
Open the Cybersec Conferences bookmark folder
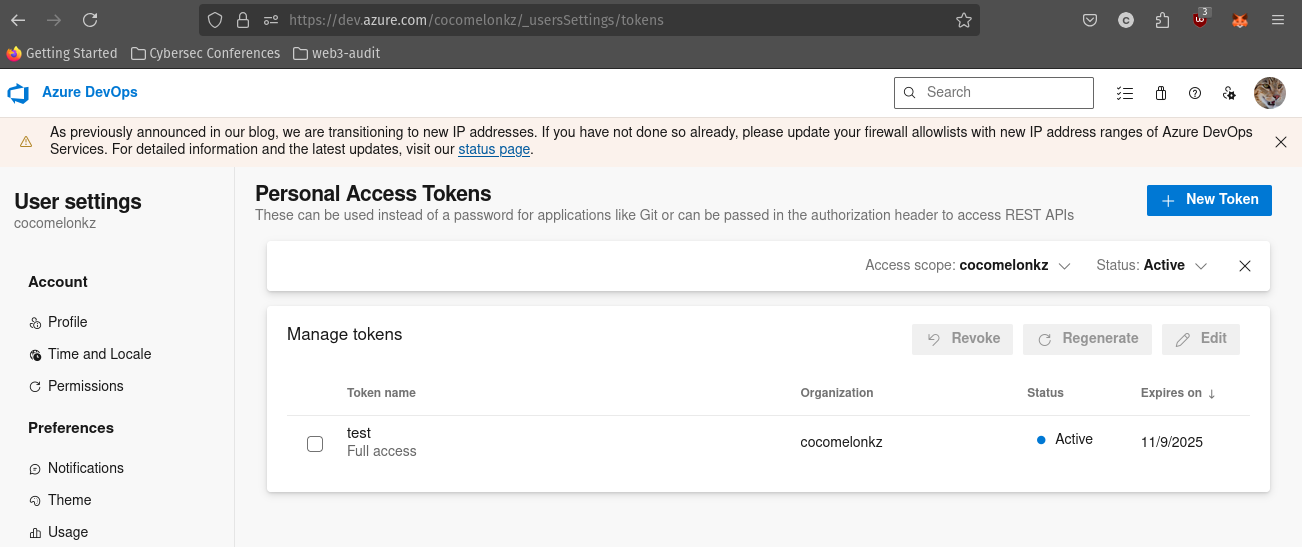point(206,53)
